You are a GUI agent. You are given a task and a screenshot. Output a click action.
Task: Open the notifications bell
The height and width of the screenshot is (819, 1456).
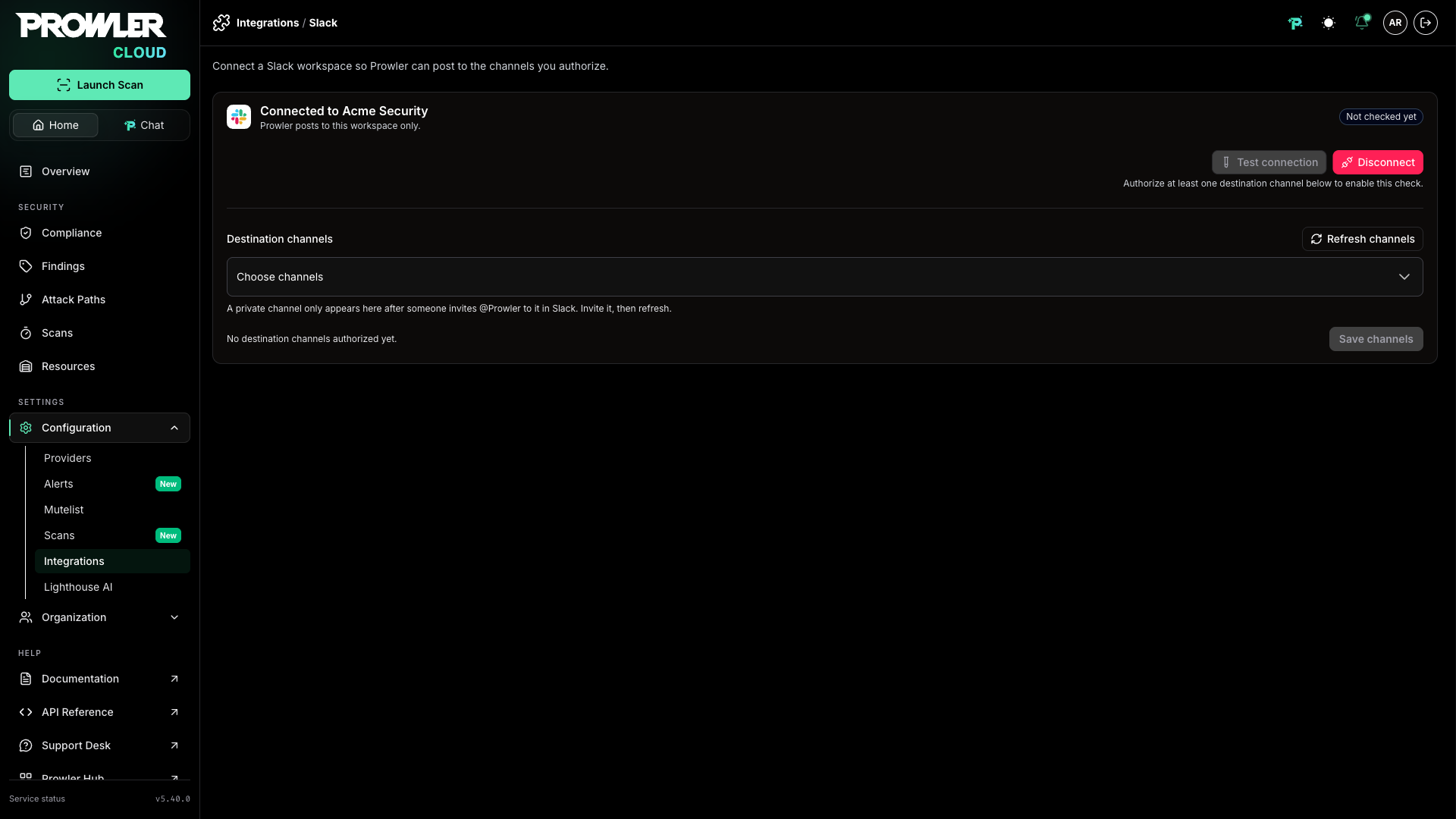pyautogui.click(x=1362, y=23)
